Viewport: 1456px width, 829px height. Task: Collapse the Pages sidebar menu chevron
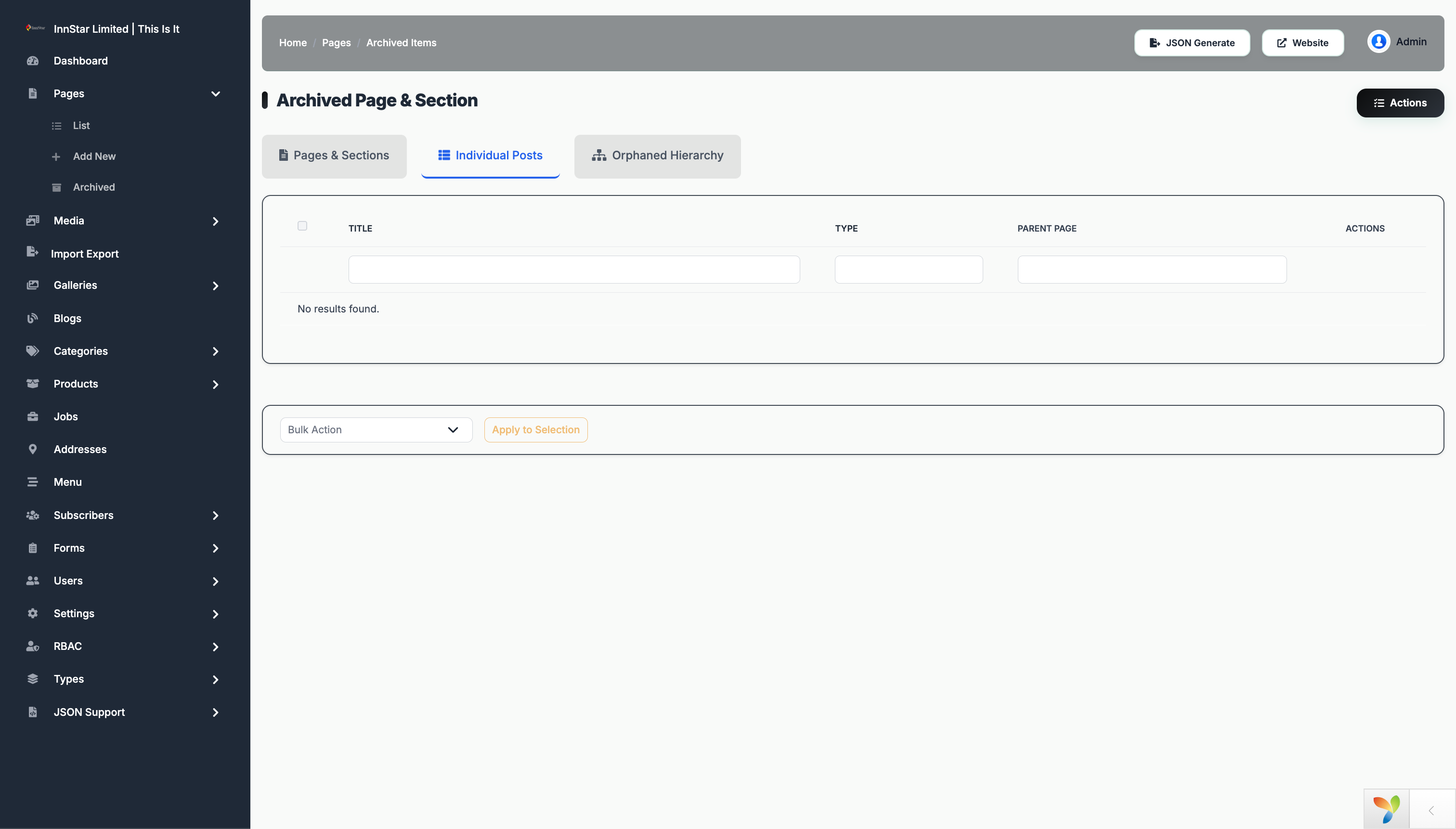215,94
